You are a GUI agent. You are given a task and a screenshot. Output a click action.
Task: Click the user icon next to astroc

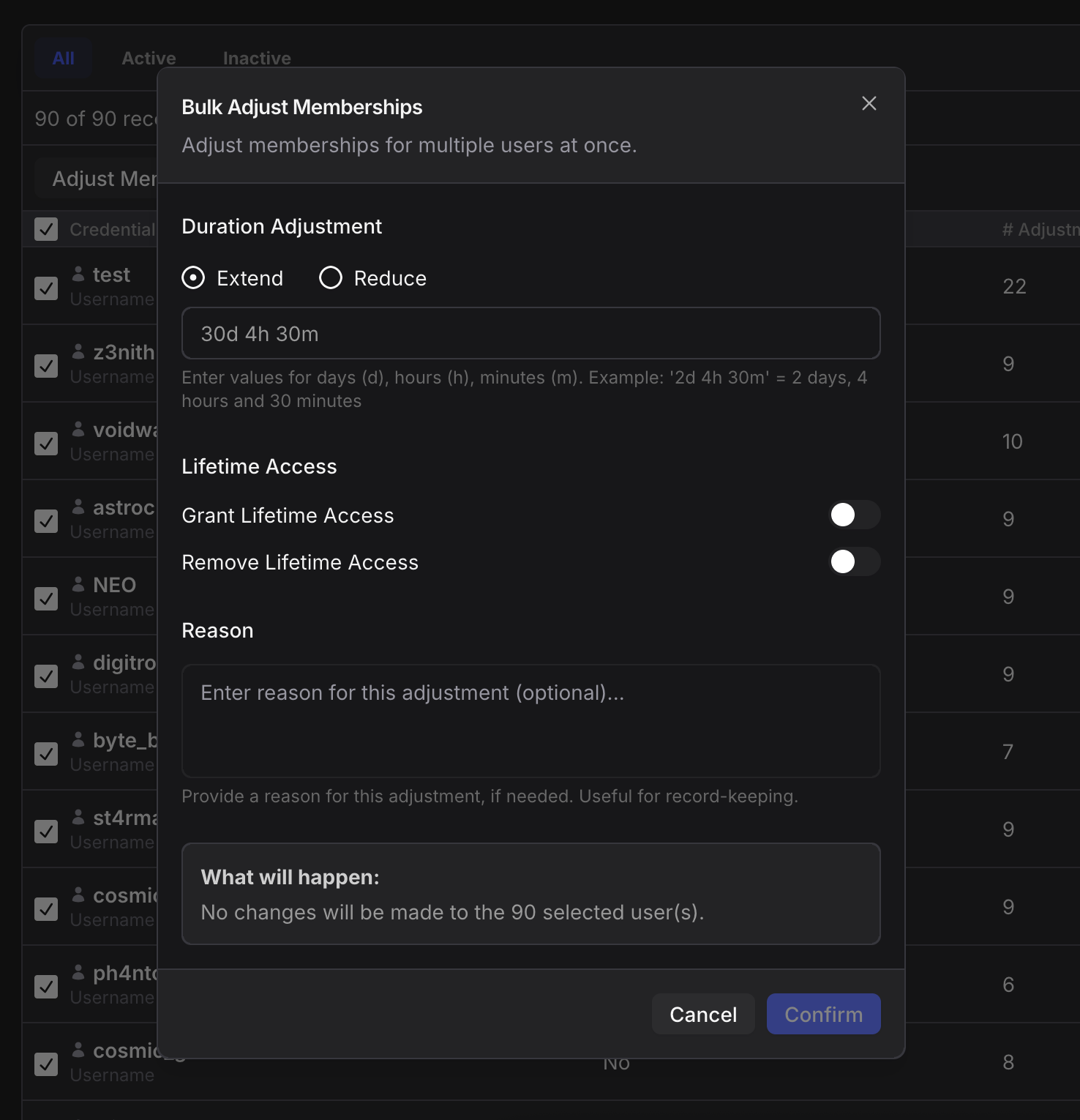[78, 505]
